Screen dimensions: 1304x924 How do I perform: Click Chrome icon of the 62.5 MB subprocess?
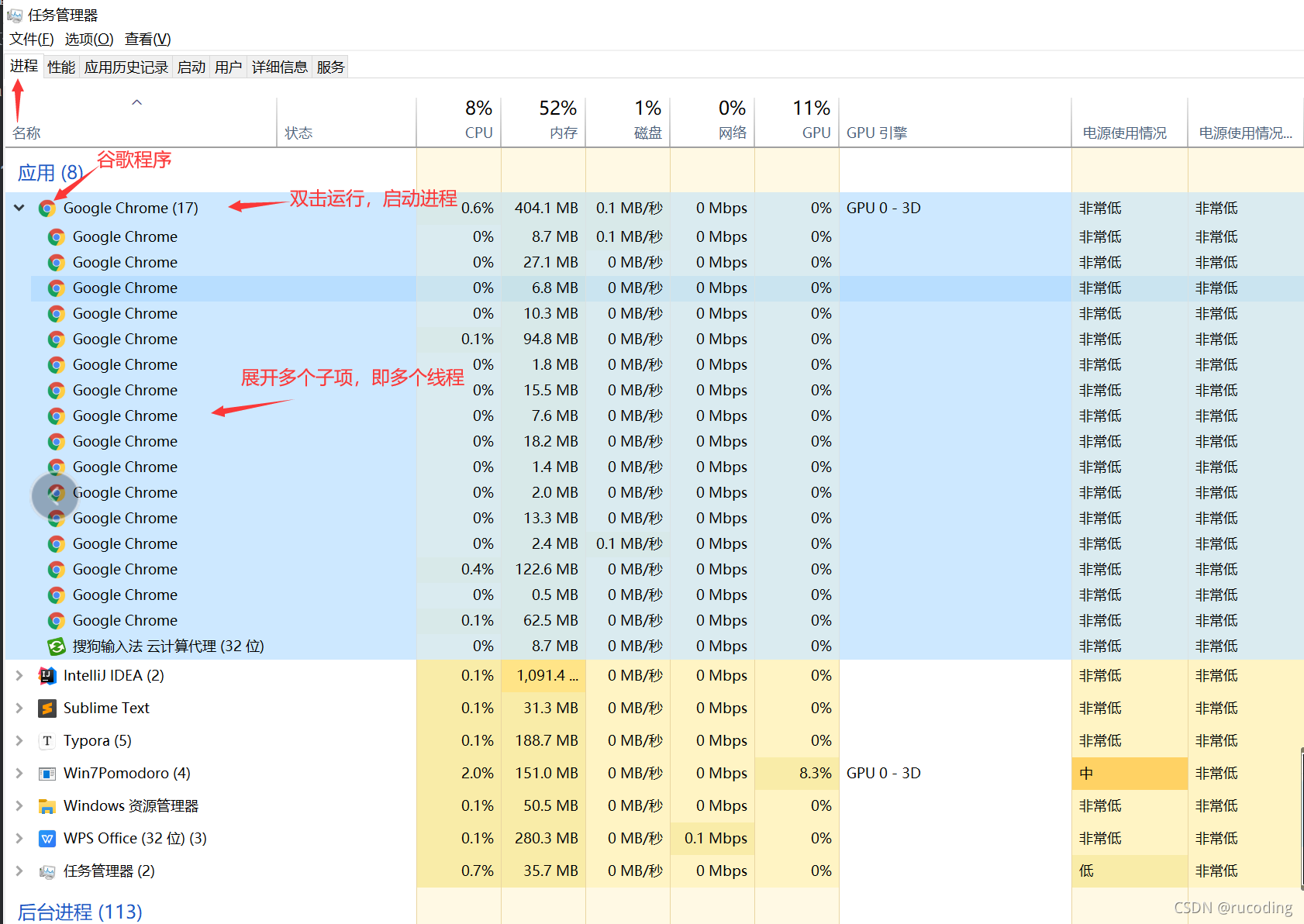56,620
